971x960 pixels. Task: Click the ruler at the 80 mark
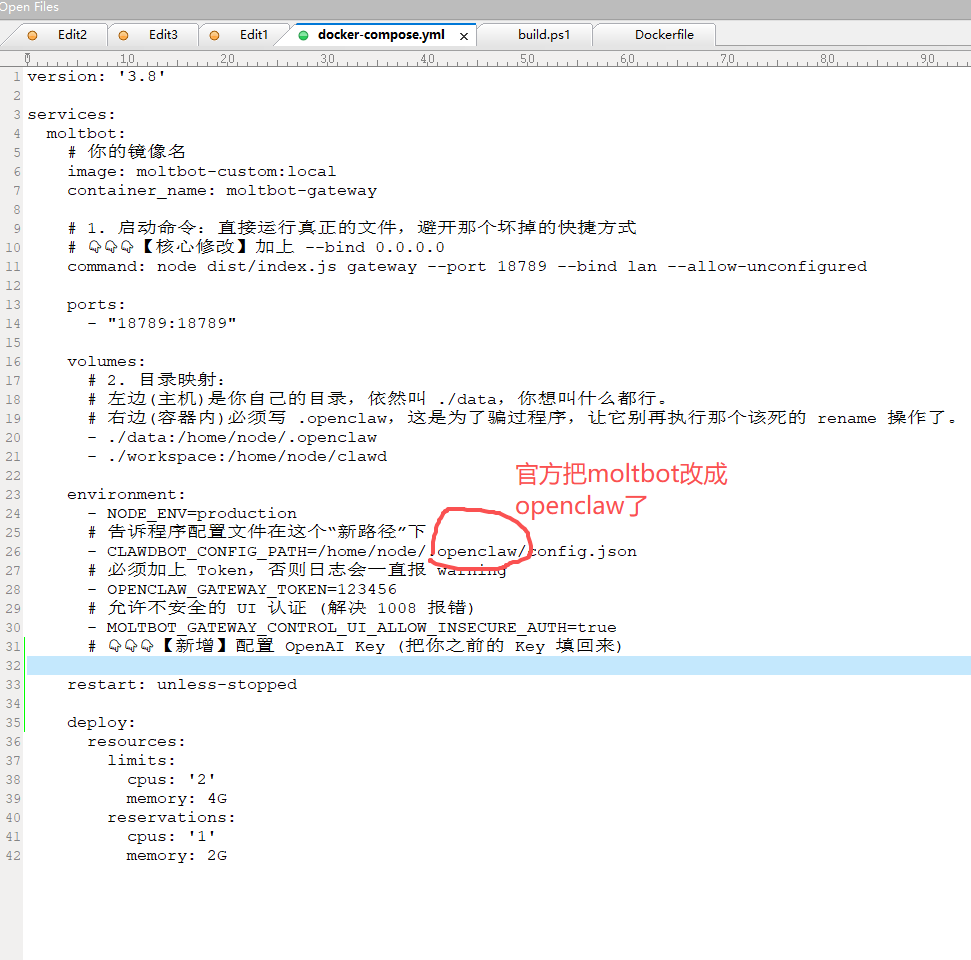[x=826, y=59]
